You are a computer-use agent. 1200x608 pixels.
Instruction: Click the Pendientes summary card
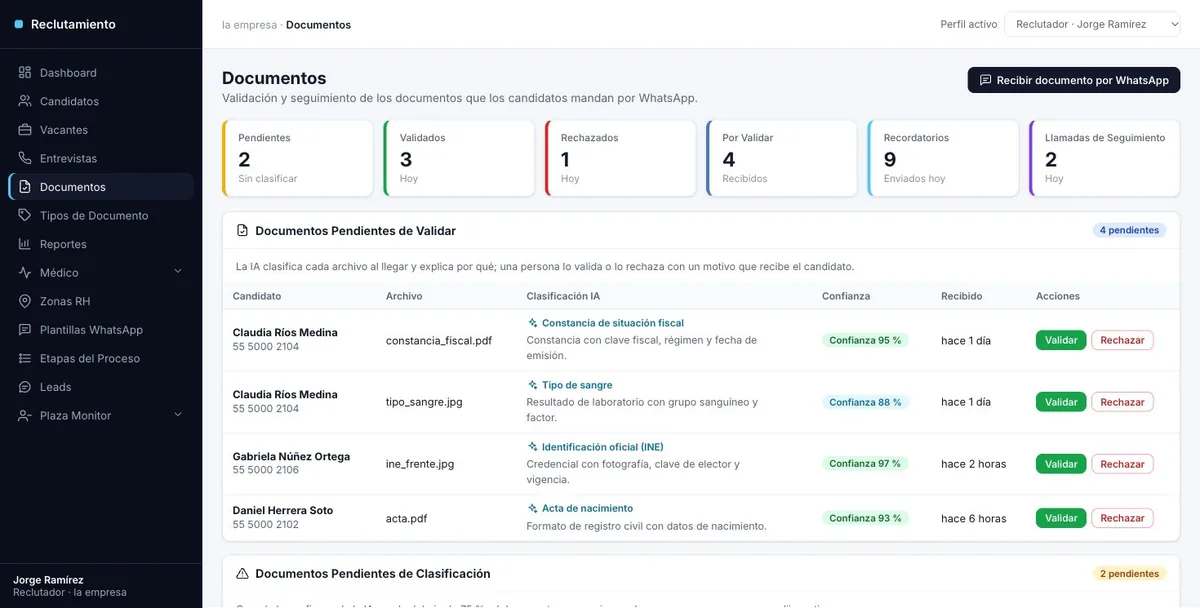(297, 158)
